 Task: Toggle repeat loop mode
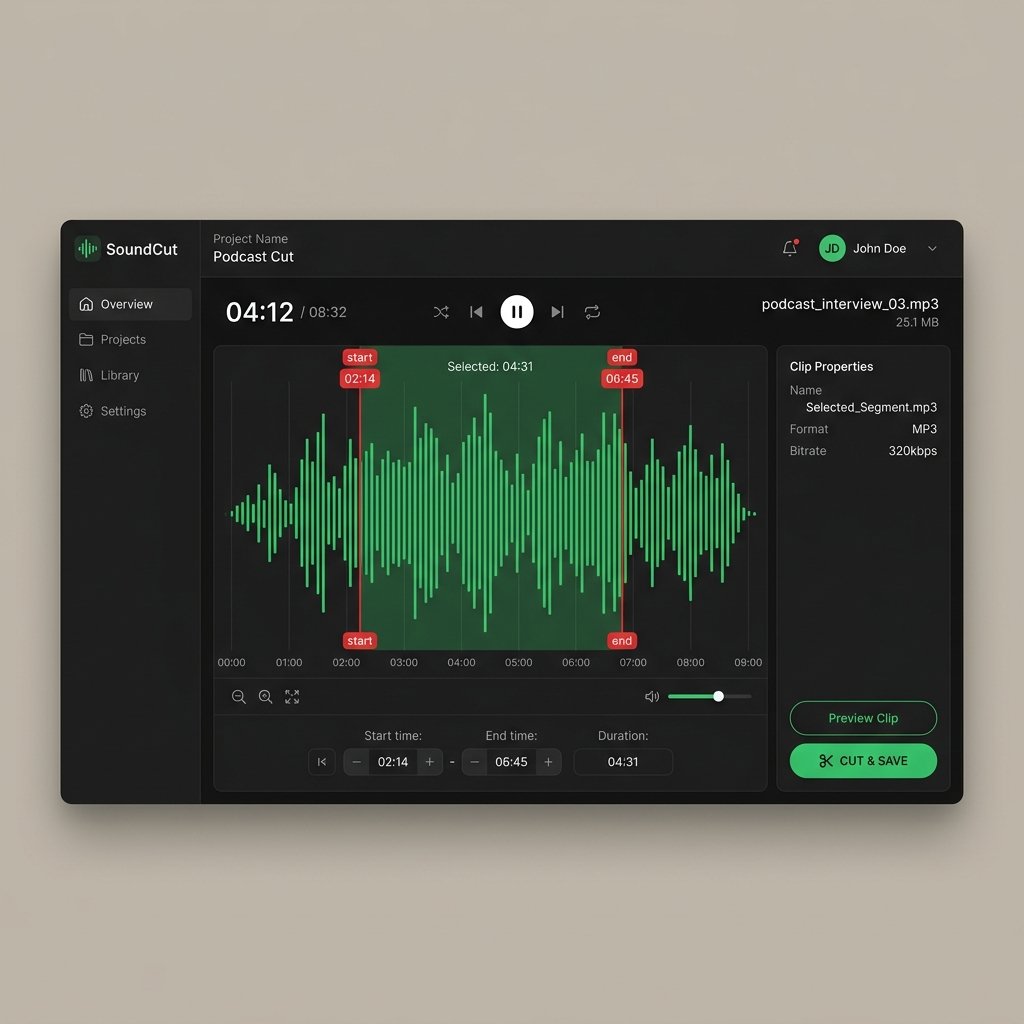[592, 312]
